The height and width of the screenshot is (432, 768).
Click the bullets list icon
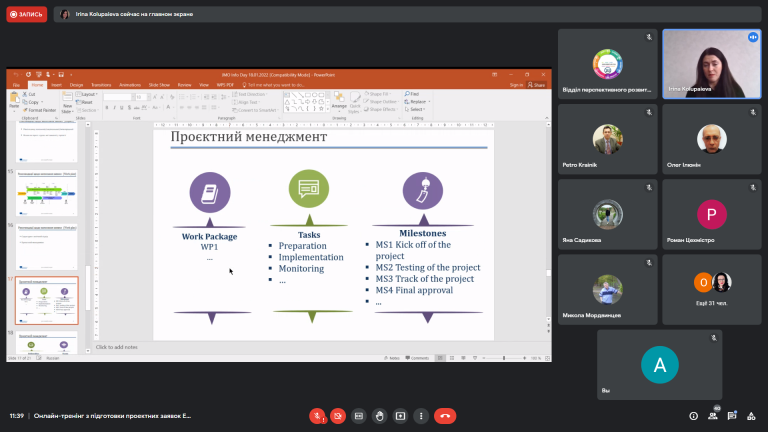(x=182, y=97)
